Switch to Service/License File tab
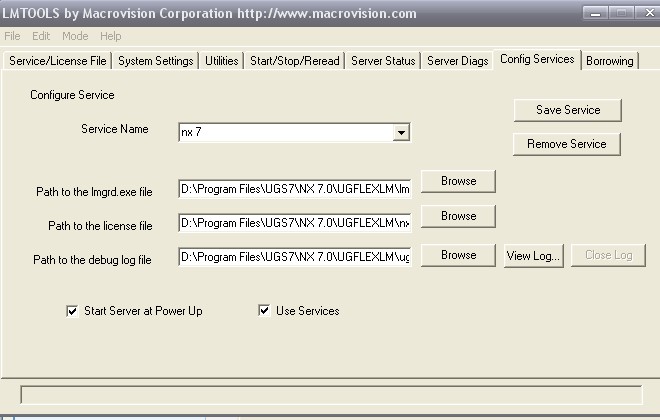This screenshot has height=420, width=660. pyautogui.click(x=58, y=61)
